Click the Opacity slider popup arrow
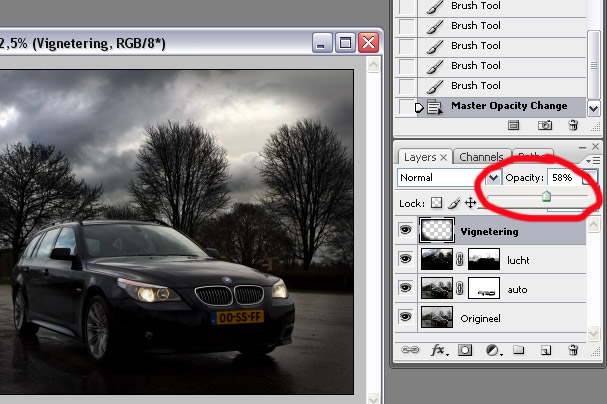Viewport: 607px width, 404px height. tap(590, 178)
